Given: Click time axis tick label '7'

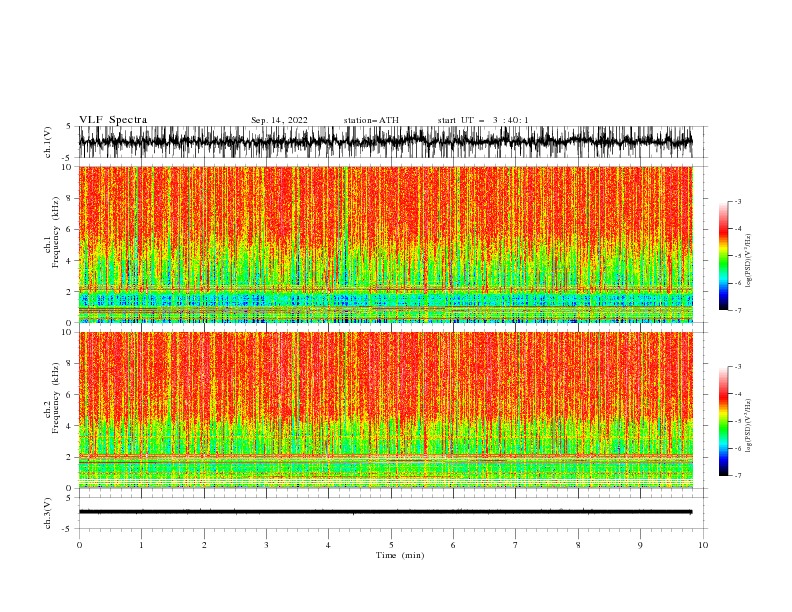Looking at the screenshot, I should tap(516, 545).
